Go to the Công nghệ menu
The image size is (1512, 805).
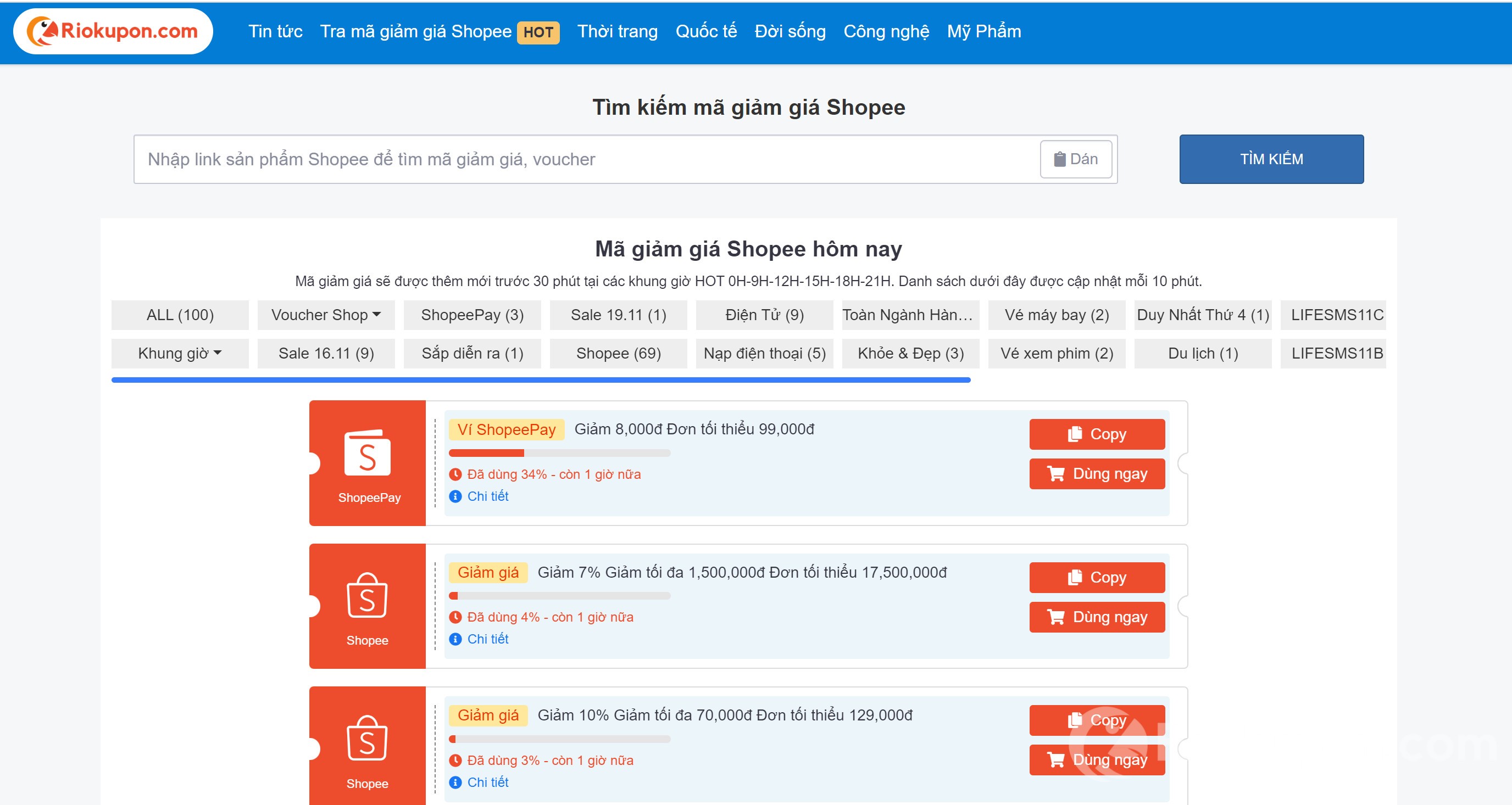point(886,31)
